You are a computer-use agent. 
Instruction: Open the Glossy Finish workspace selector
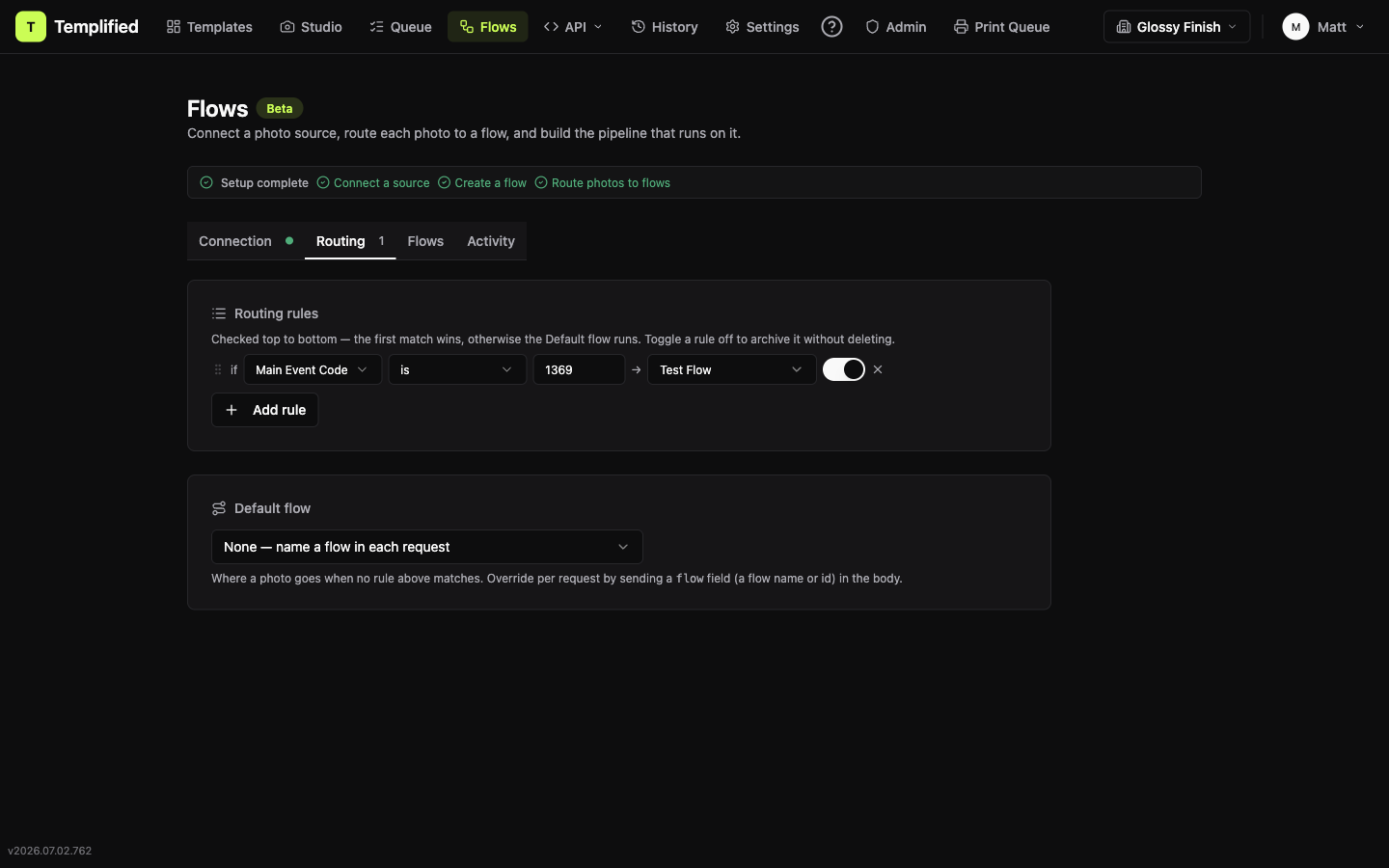point(1177,27)
